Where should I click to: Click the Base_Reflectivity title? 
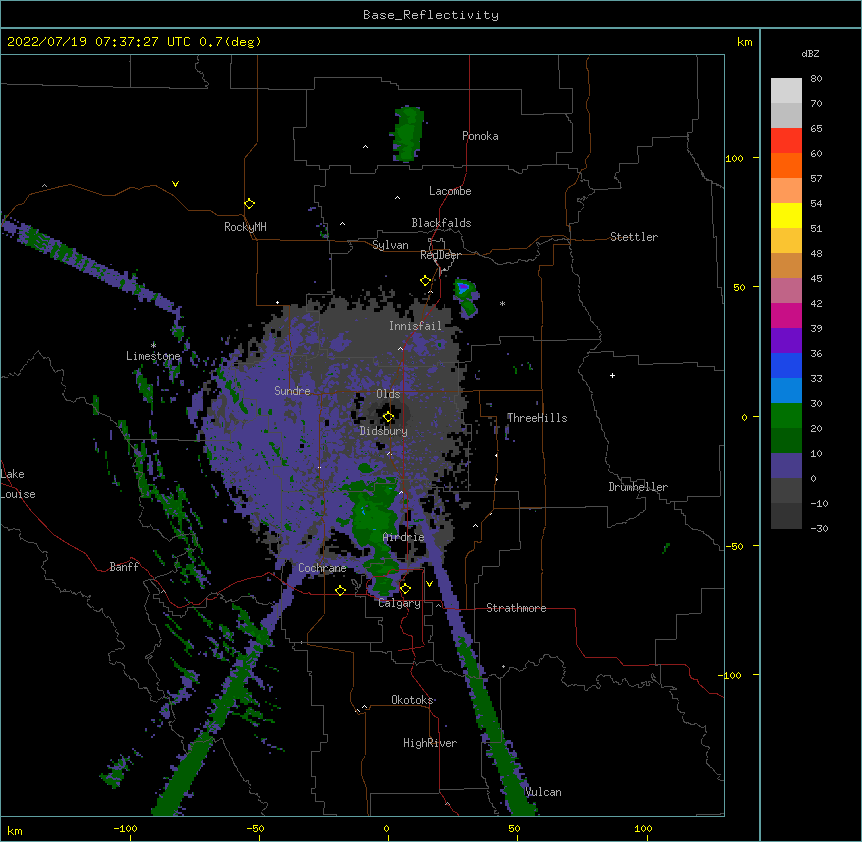point(431,15)
